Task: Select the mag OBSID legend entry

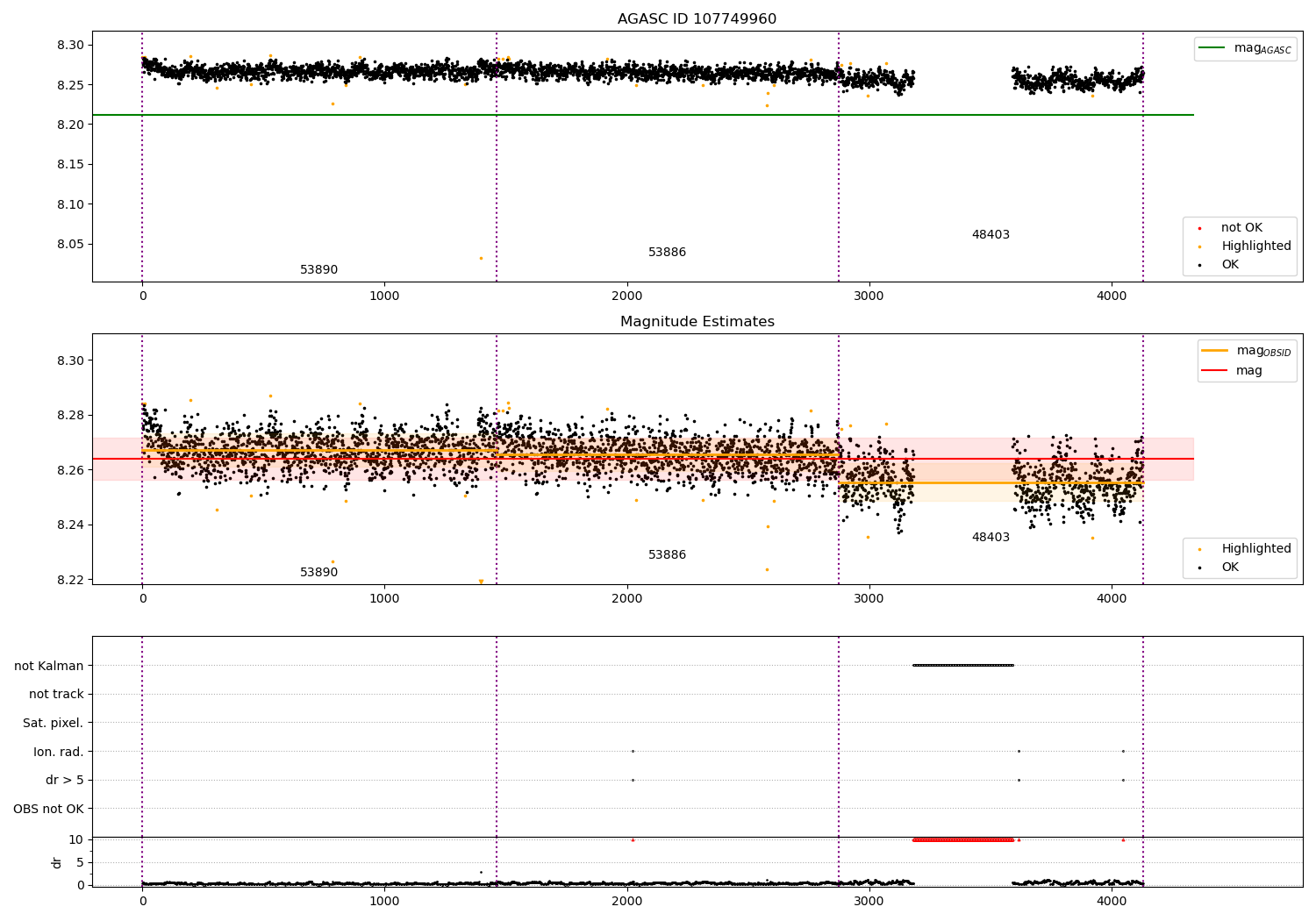Action: 1246,351
